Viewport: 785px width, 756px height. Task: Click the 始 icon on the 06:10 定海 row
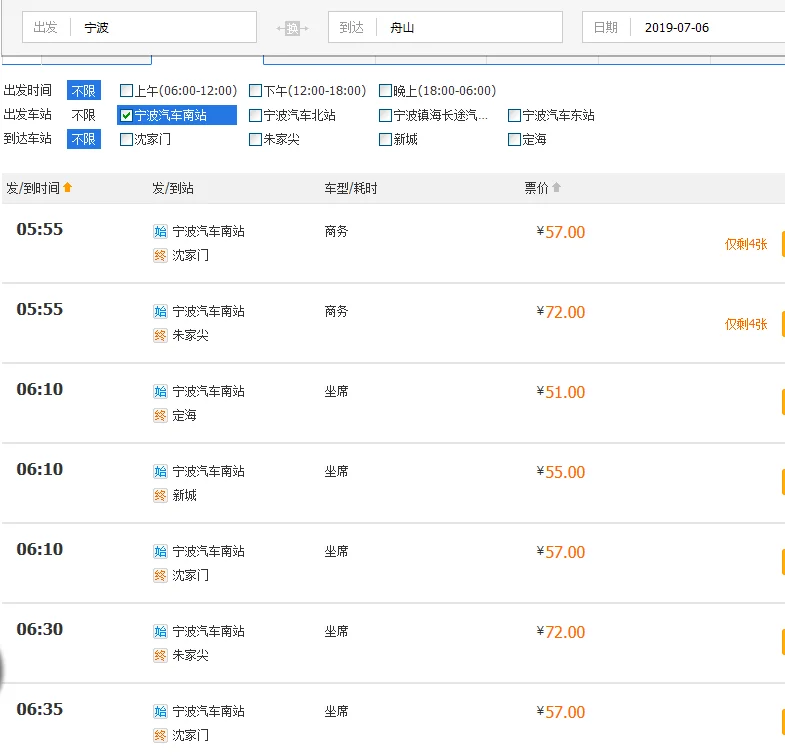[x=160, y=391]
